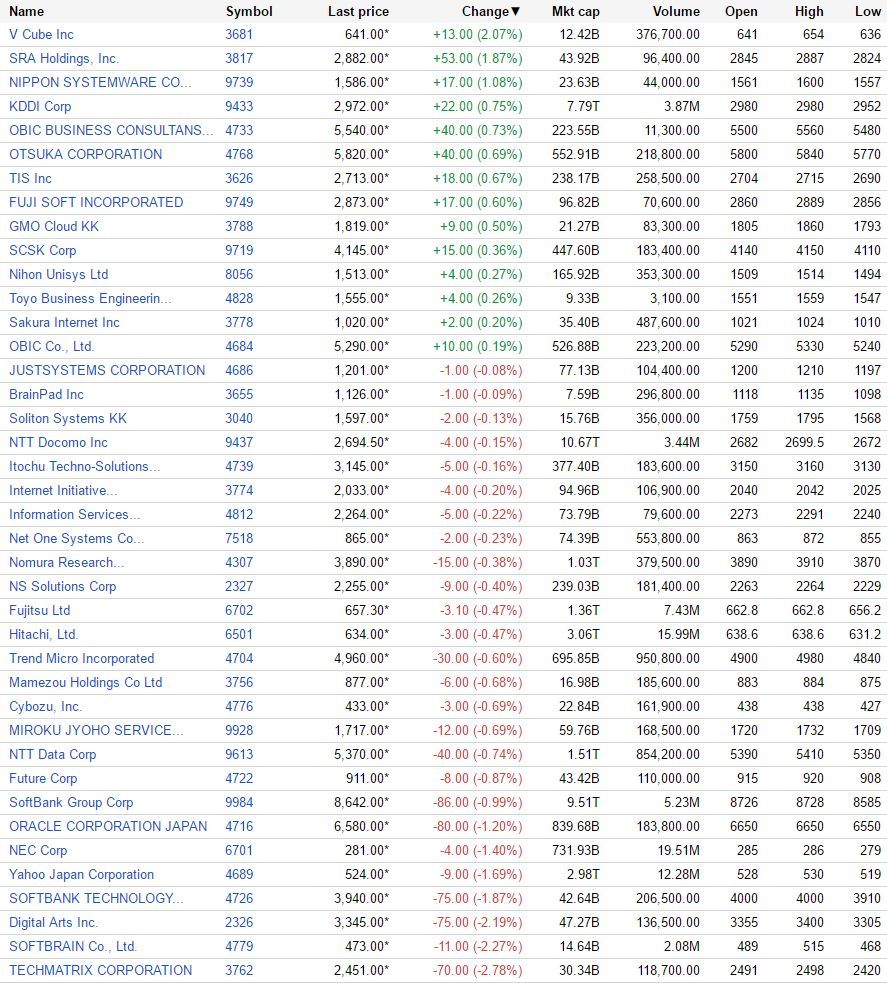Open the Hitachi, Ltd. link
Screen dimensions: 887x983
[43, 634]
